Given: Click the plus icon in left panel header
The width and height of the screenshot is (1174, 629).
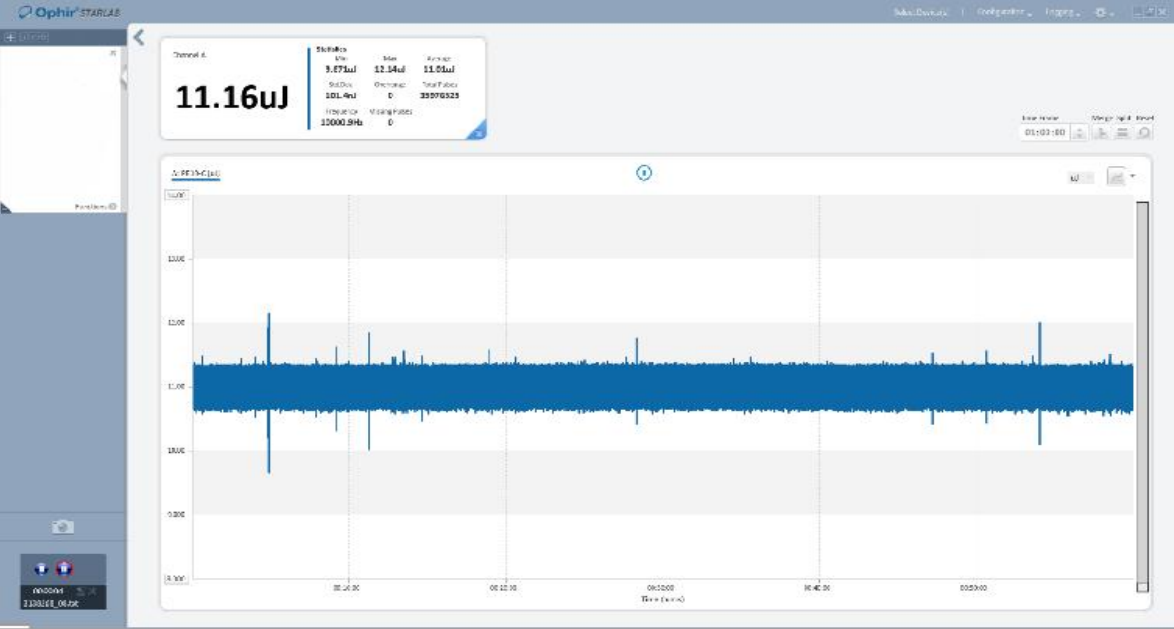Looking at the screenshot, I should coord(9,37).
